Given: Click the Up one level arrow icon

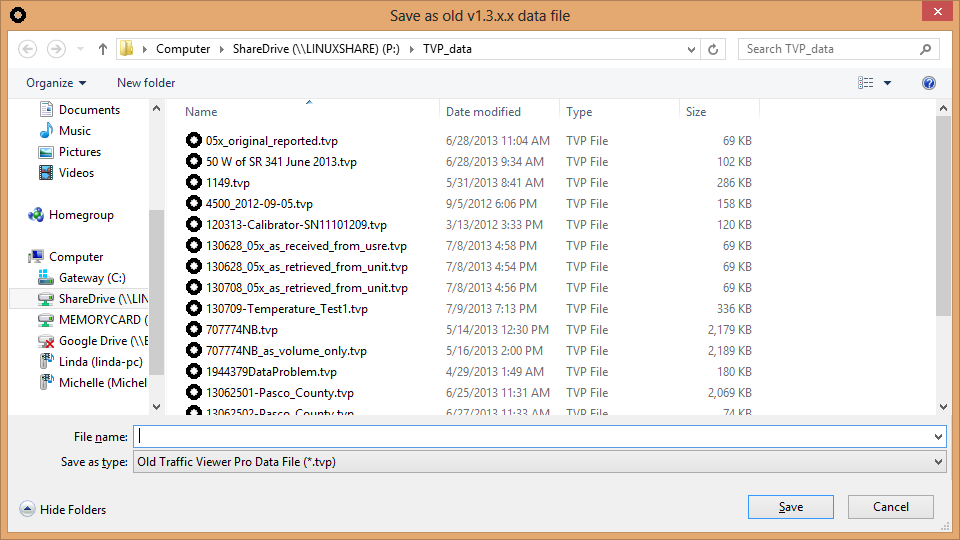Looking at the screenshot, I should pos(103,49).
